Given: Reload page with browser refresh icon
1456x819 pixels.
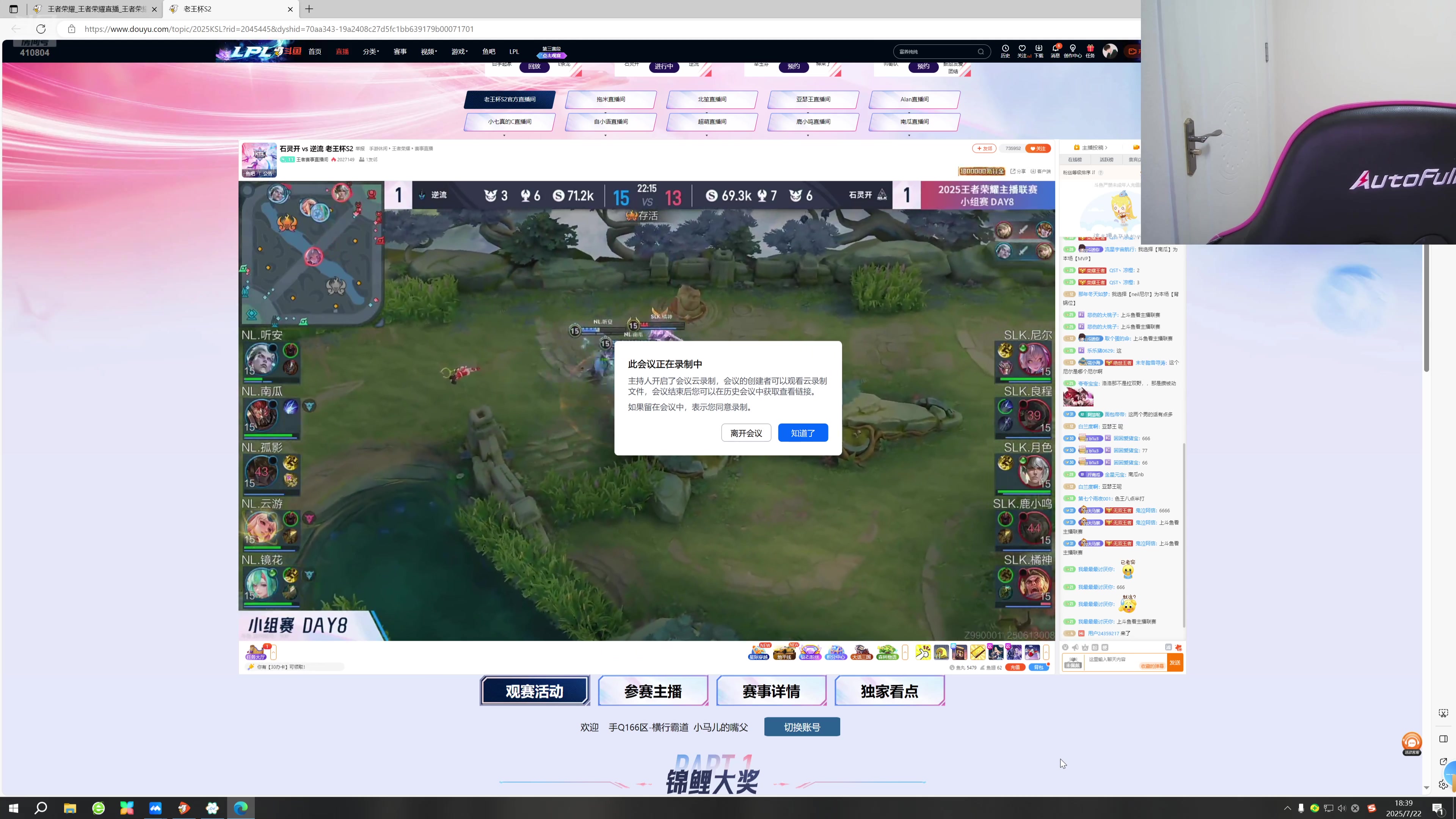Looking at the screenshot, I should (41, 29).
